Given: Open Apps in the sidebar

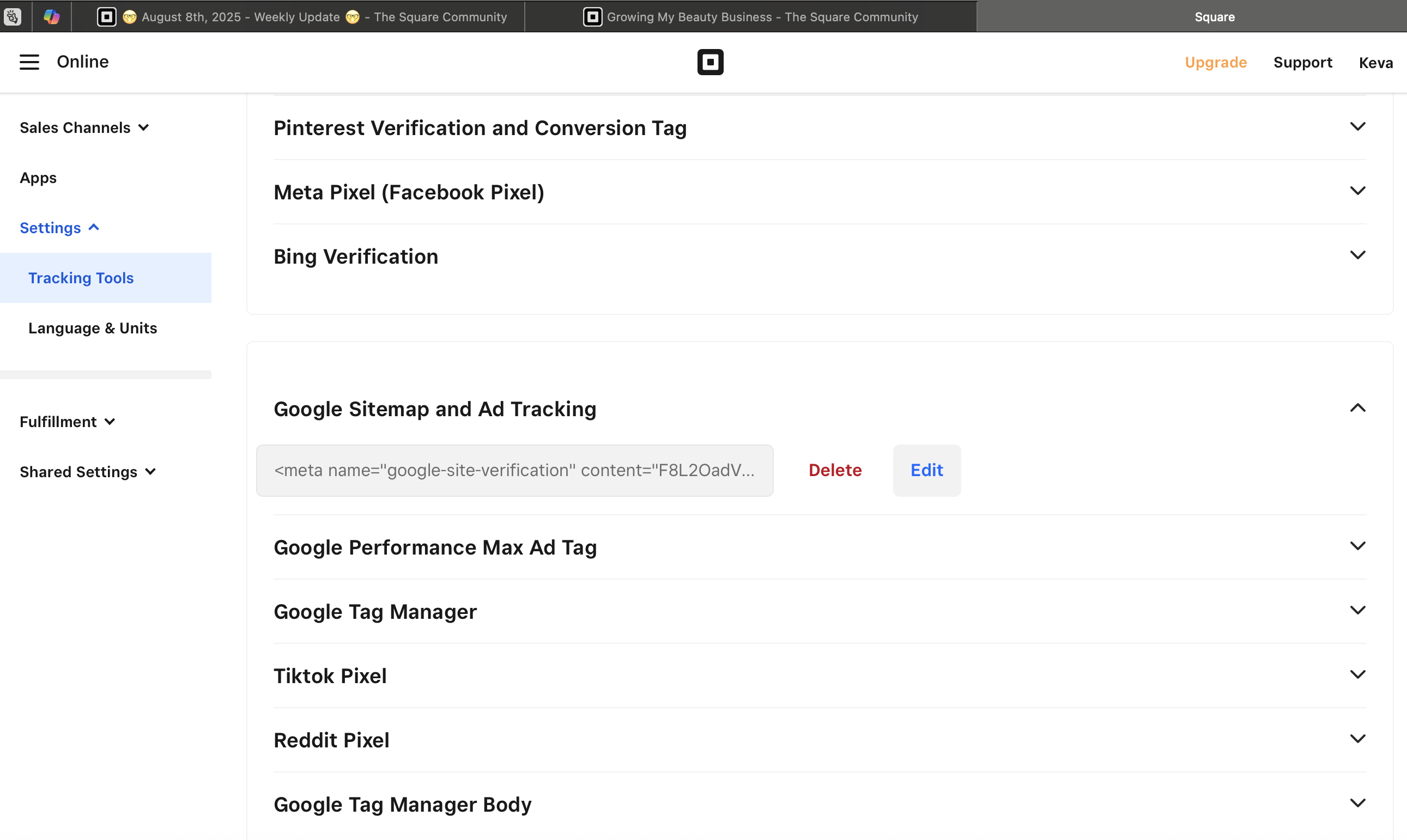Looking at the screenshot, I should click(38, 178).
